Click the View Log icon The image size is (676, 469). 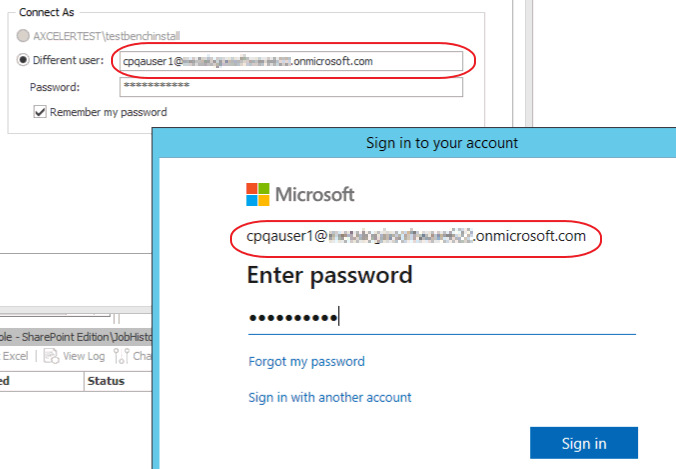pos(51,355)
